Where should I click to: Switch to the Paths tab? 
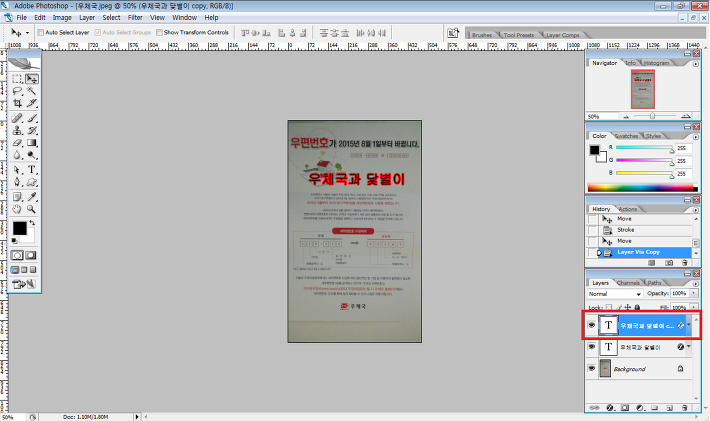(654, 283)
